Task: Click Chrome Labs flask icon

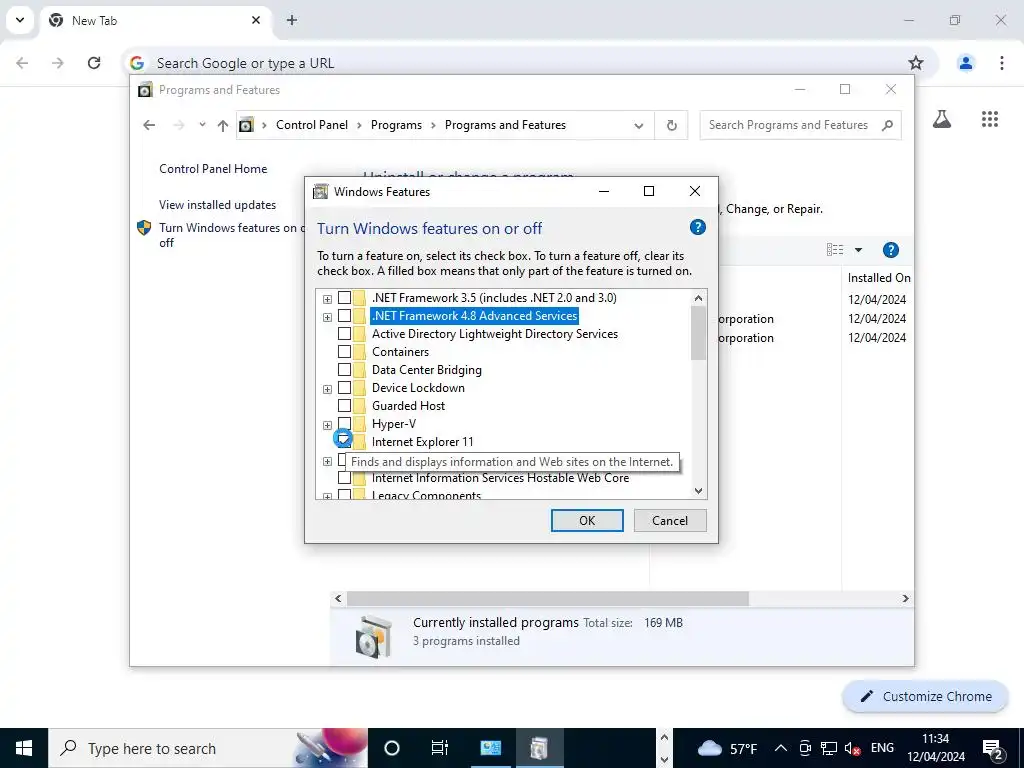Action: click(x=942, y=119)
